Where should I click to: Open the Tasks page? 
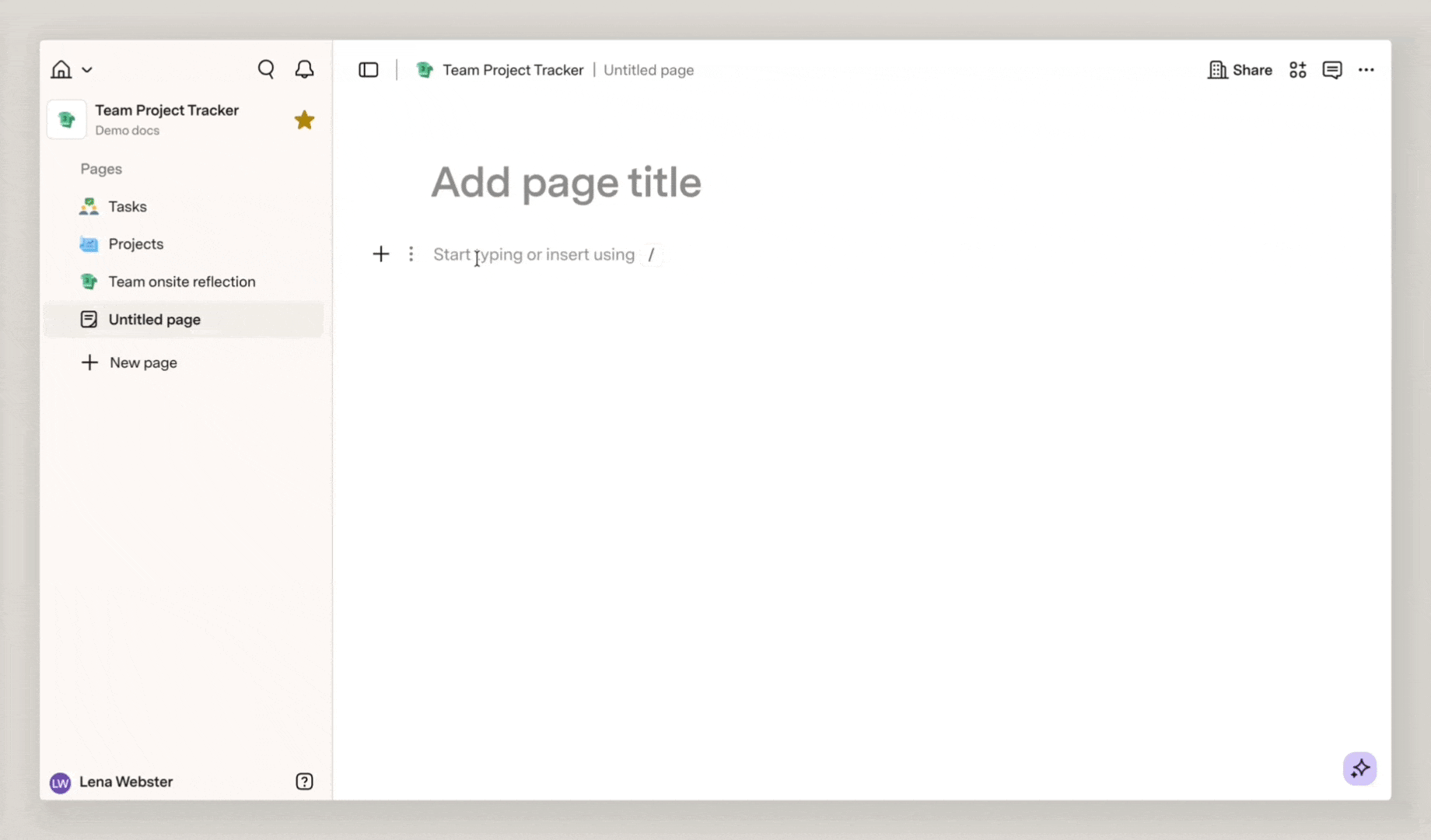(184, 206)
